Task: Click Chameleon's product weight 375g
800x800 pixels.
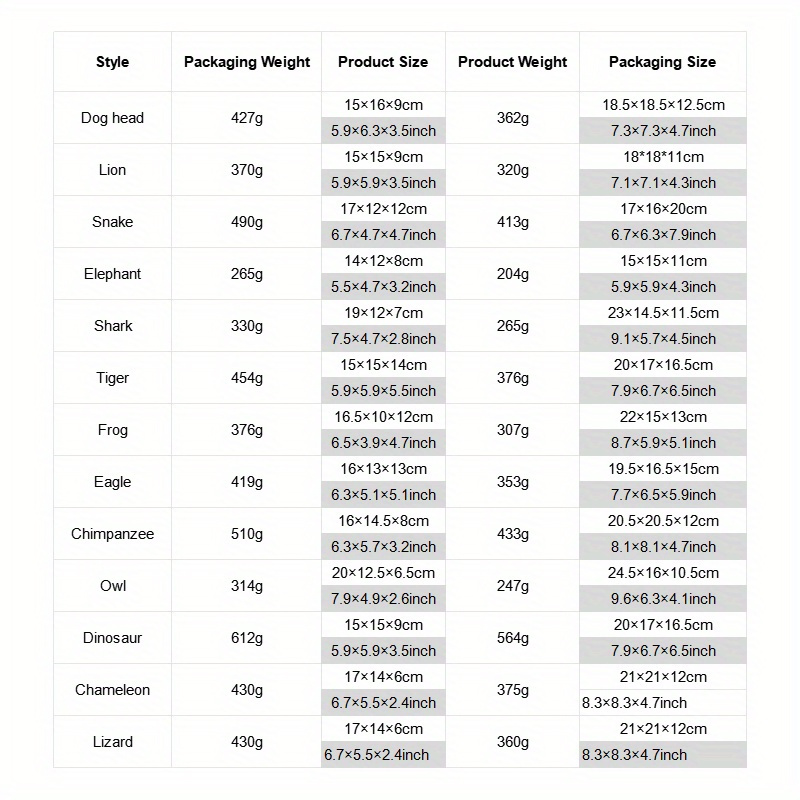Action: 512,690
